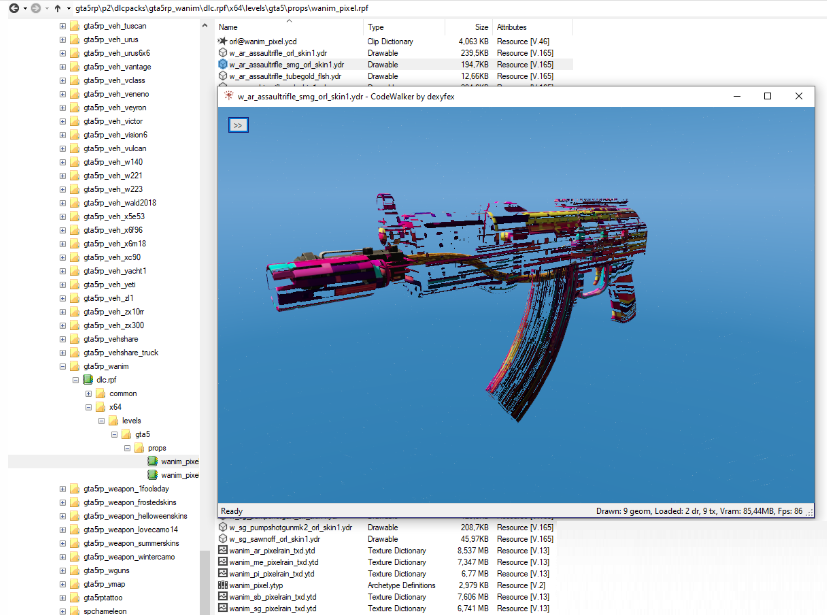Click the folder tree scrollbar thumb
The width and height of the screenshot is (827, 615).
tap(205, 582)
